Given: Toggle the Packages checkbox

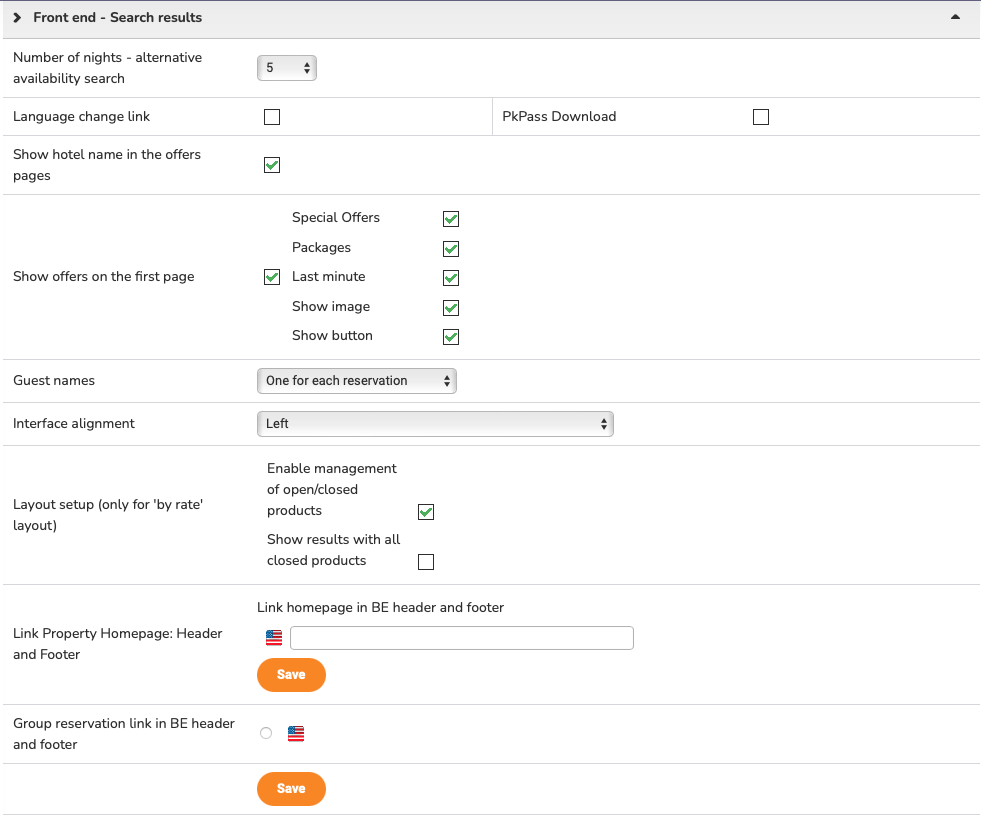Looking at the screenshot, I should 451,248.
